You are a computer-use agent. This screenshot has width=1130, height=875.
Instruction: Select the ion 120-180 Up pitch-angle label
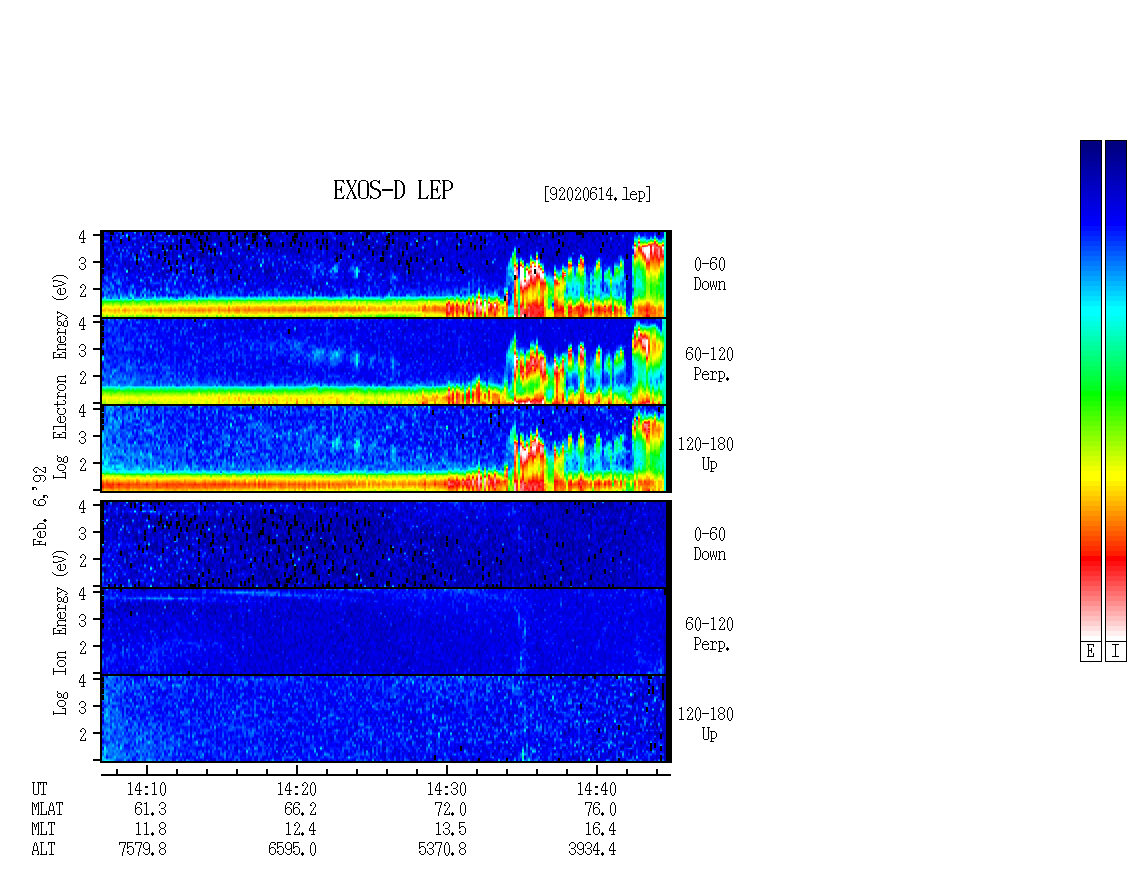point(706,724)
